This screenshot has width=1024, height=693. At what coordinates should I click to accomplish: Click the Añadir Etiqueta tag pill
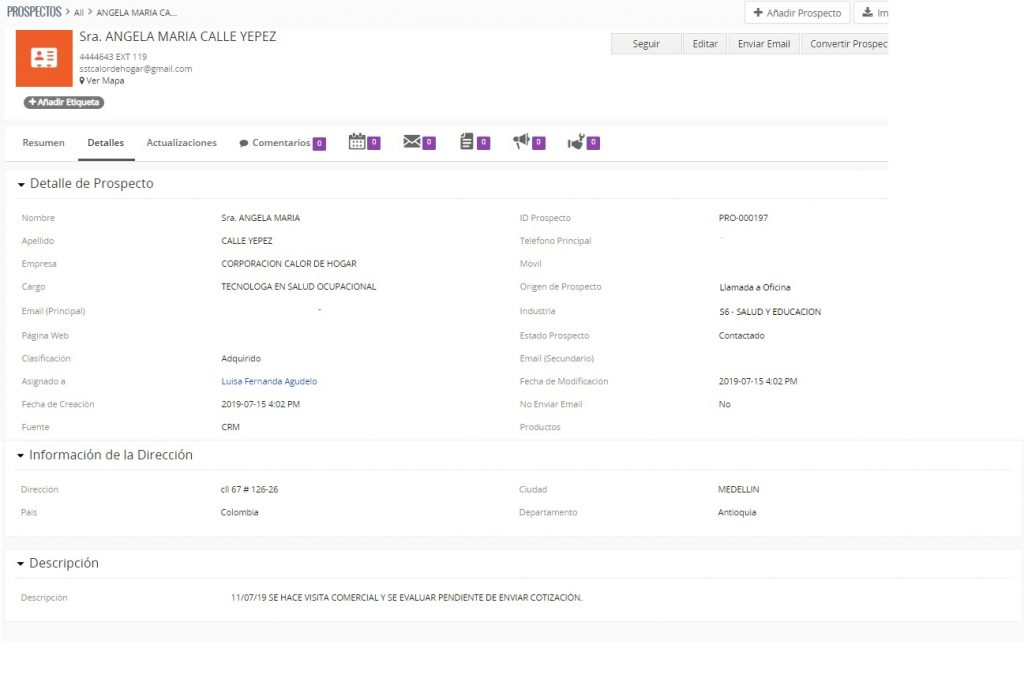point(64,102)
